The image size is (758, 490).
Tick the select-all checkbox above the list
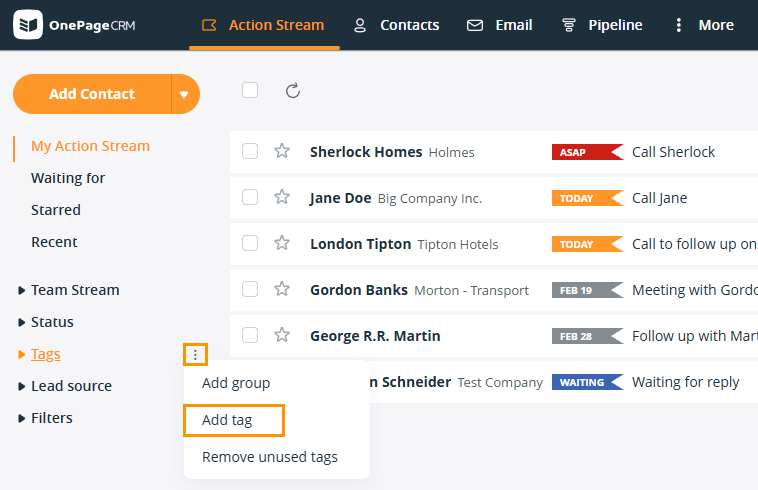pyautogui.click(x=250, y=90)
